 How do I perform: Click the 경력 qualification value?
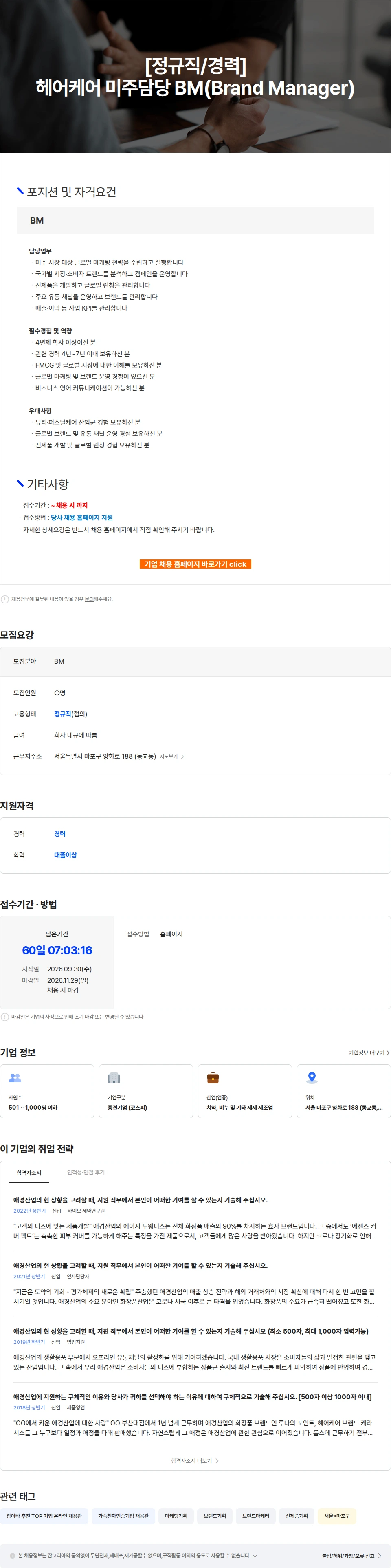tap(59, 834)
